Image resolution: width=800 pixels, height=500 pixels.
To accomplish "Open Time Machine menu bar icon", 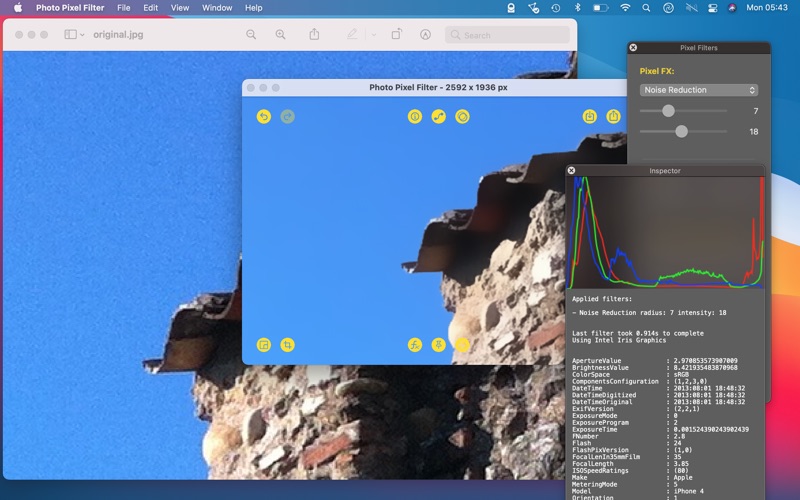I will (x=556, y=8).
